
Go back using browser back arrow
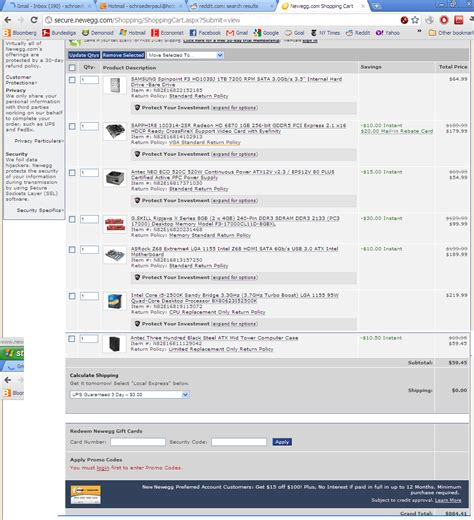click(8, 20)
